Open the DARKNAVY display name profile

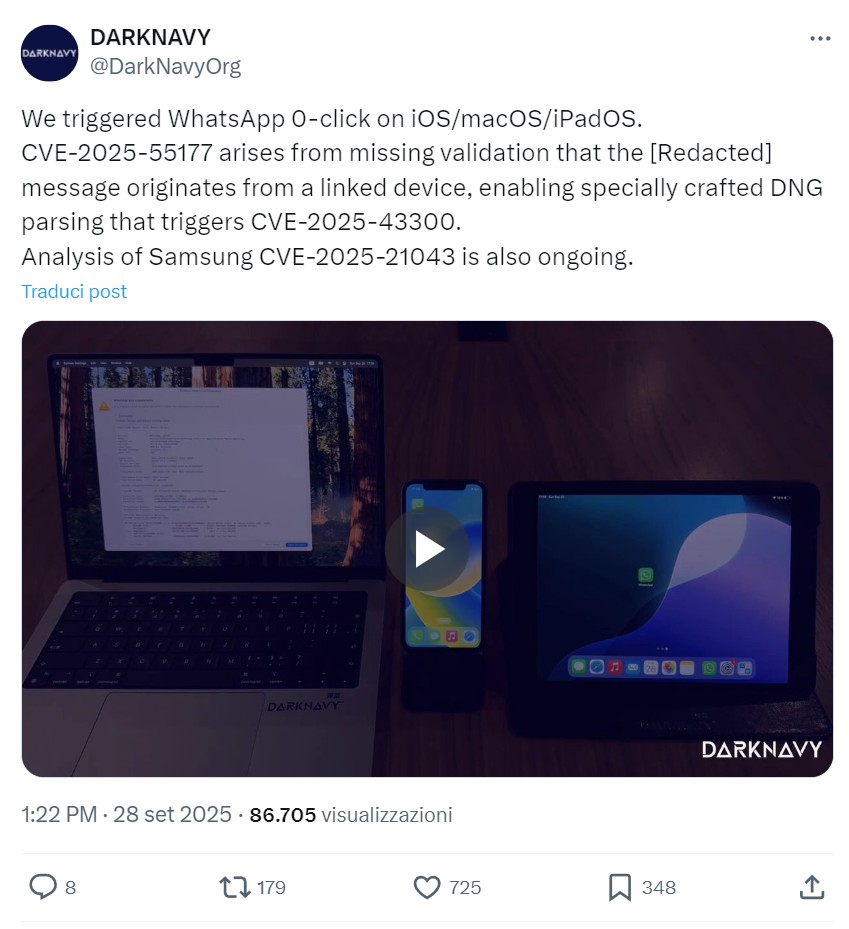pos(150,37)
